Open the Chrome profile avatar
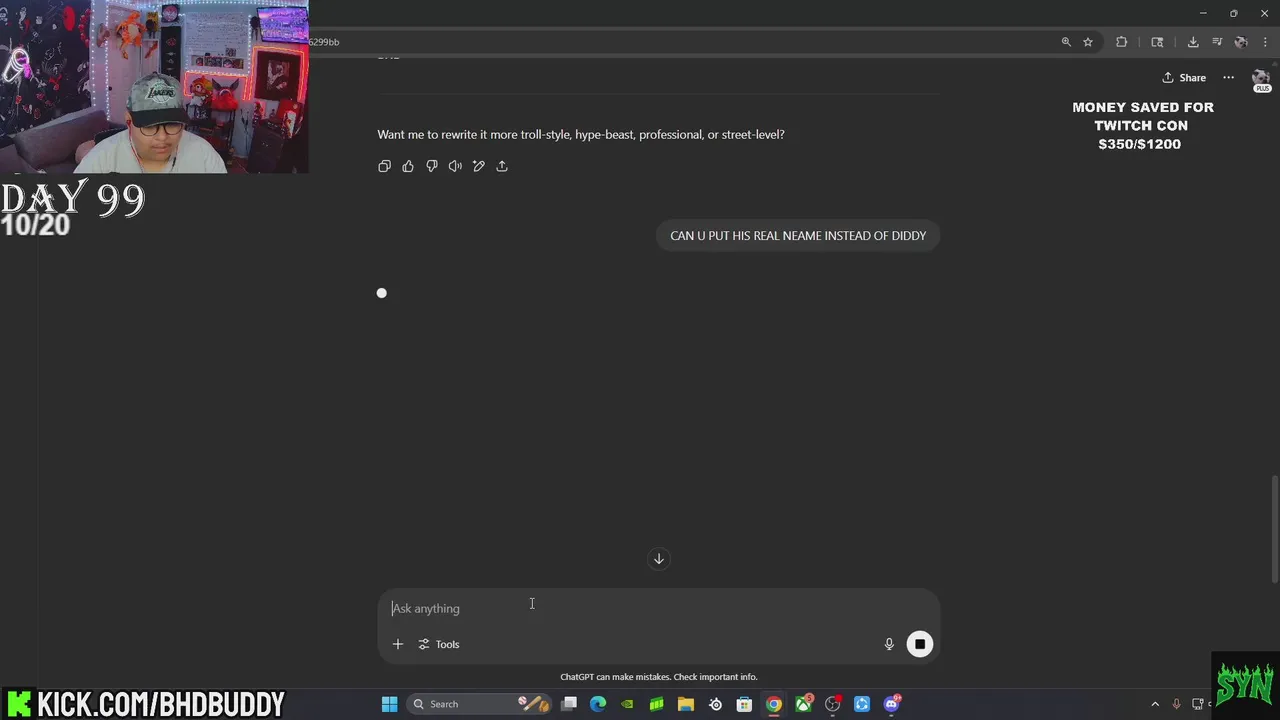This screenshot has width=1280, height=720. point(1241,42)
